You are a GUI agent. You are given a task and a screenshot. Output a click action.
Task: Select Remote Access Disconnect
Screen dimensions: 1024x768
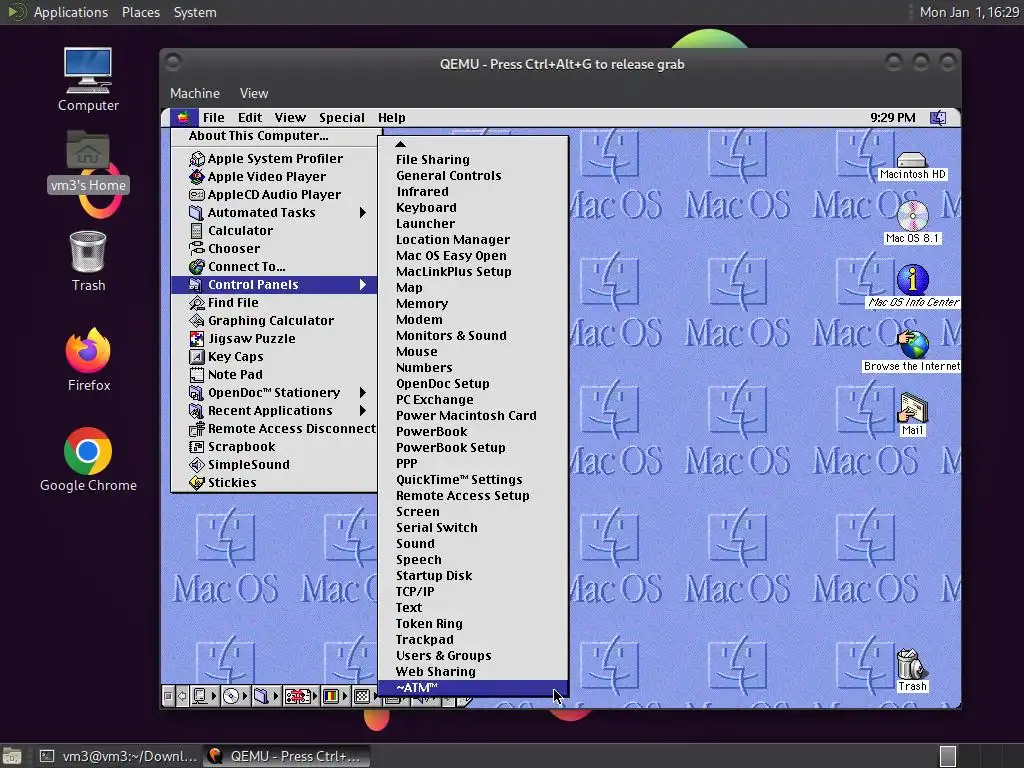pos(274,428)
